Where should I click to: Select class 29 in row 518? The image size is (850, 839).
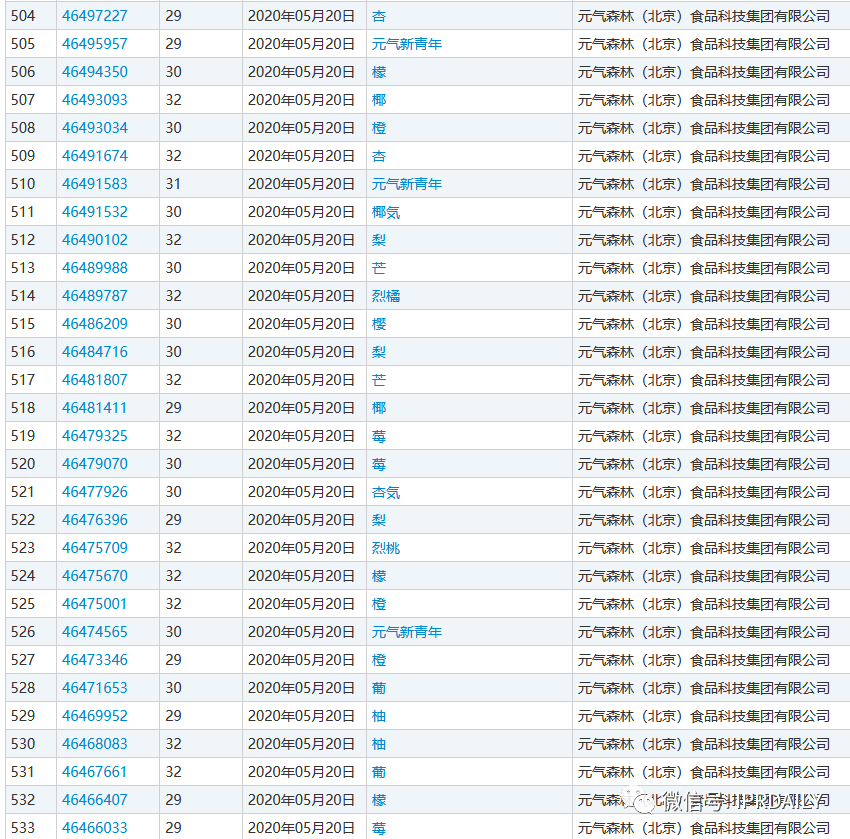pyautogui.click(x=173, y=408)
